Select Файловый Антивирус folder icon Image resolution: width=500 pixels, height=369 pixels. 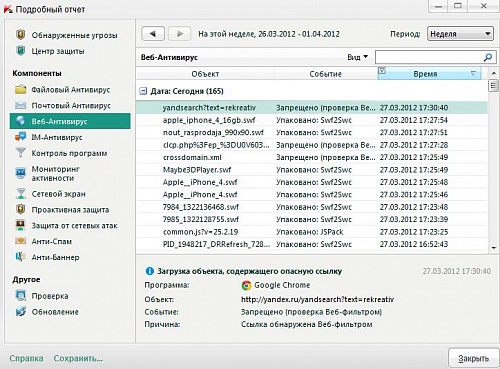(x=21, y=89)
